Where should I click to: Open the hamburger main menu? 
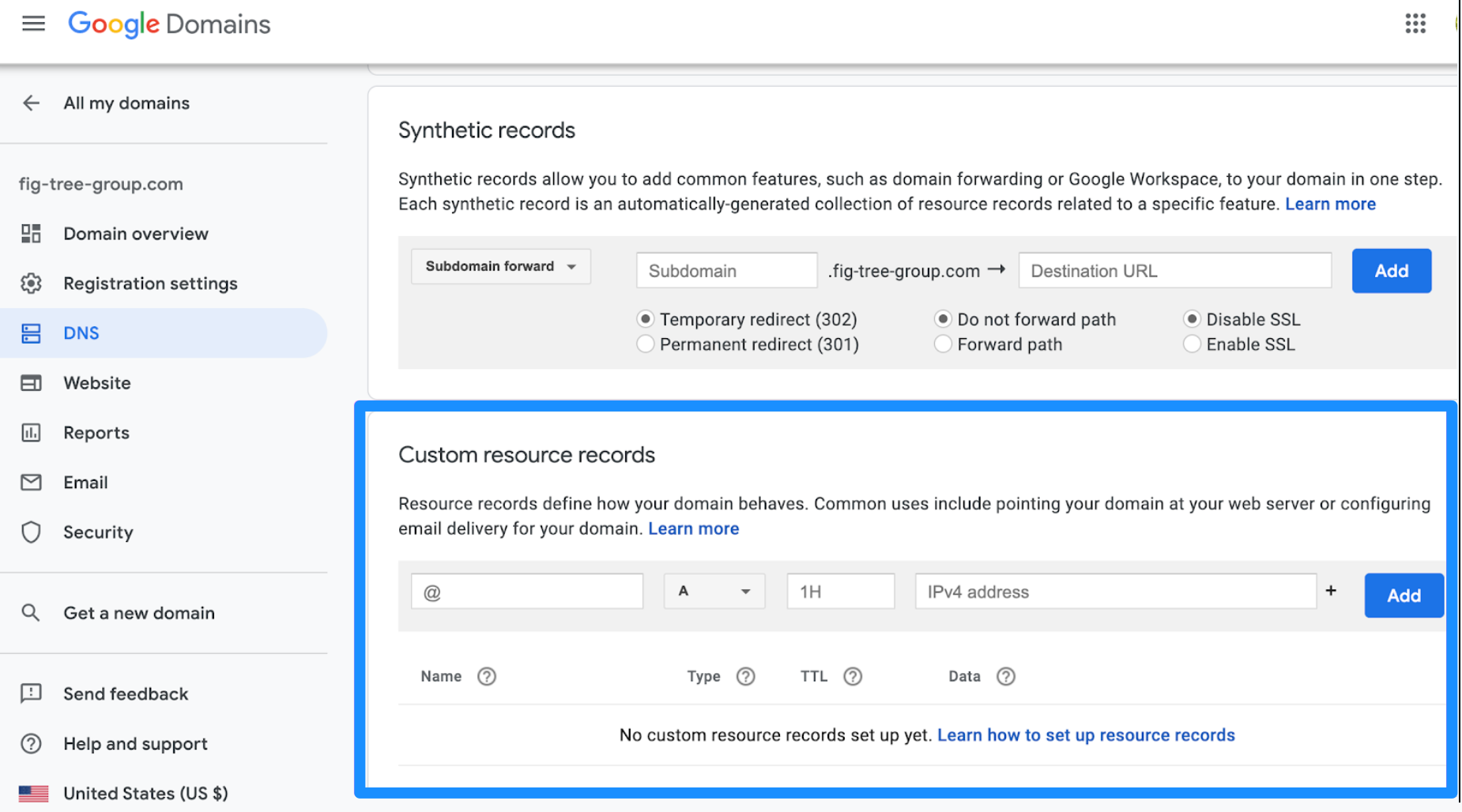(x=33, y=24)
